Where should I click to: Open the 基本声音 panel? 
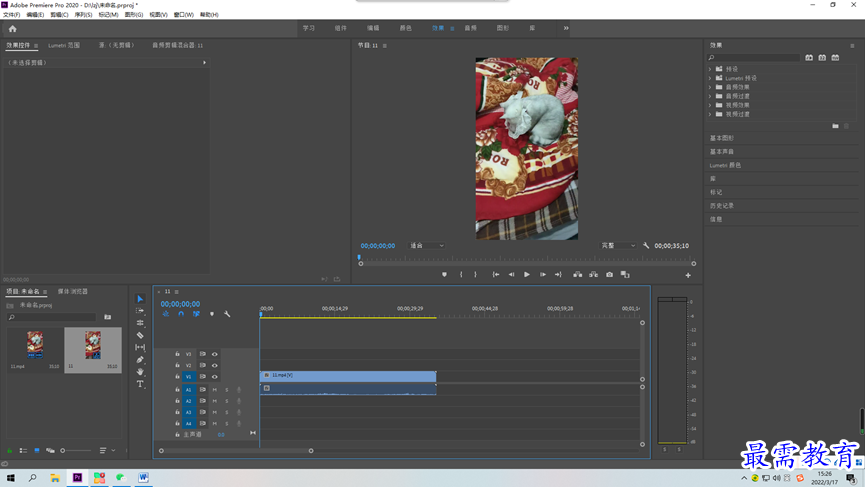coord(722,152)
